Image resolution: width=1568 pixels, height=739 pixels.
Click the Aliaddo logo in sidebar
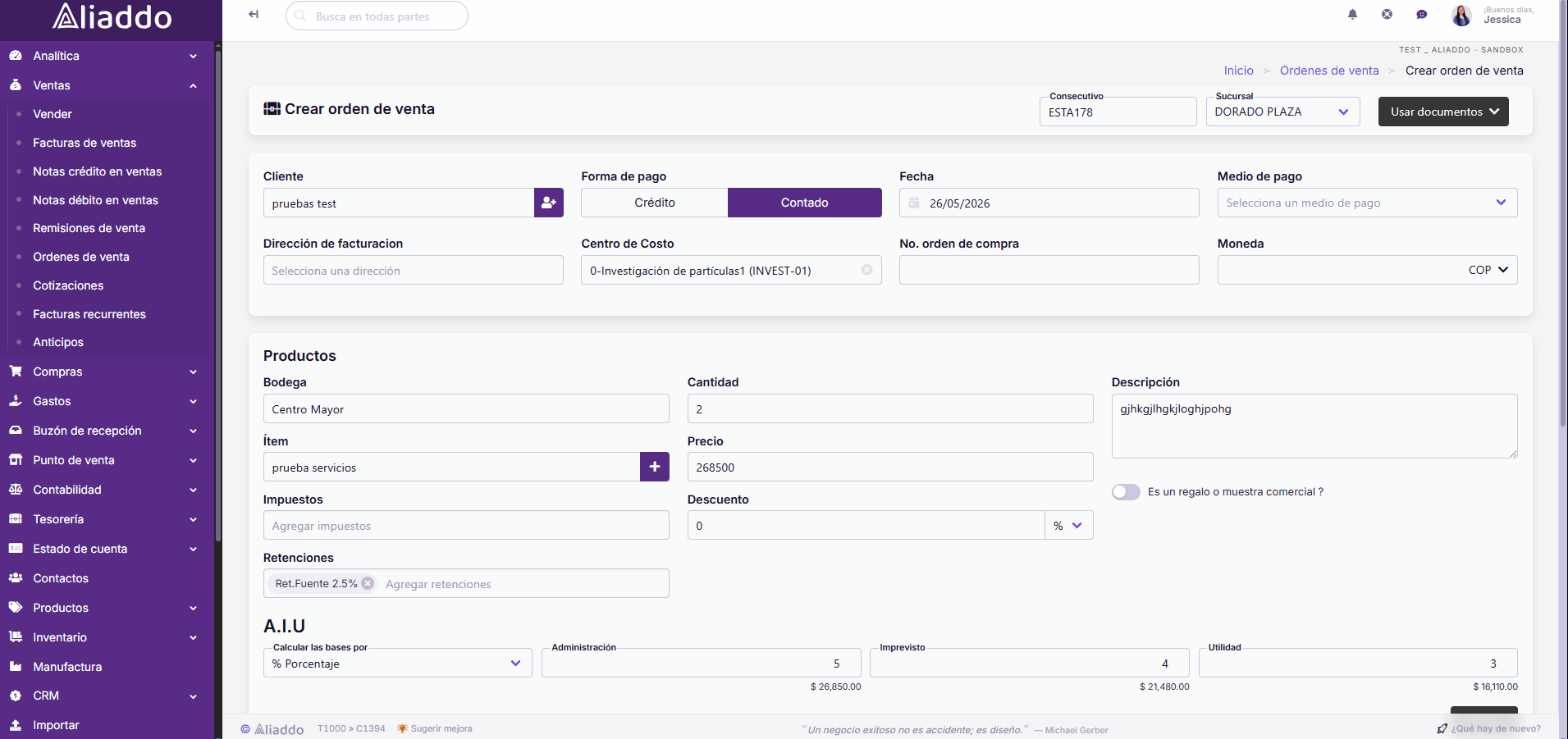(x=112, y=16)
